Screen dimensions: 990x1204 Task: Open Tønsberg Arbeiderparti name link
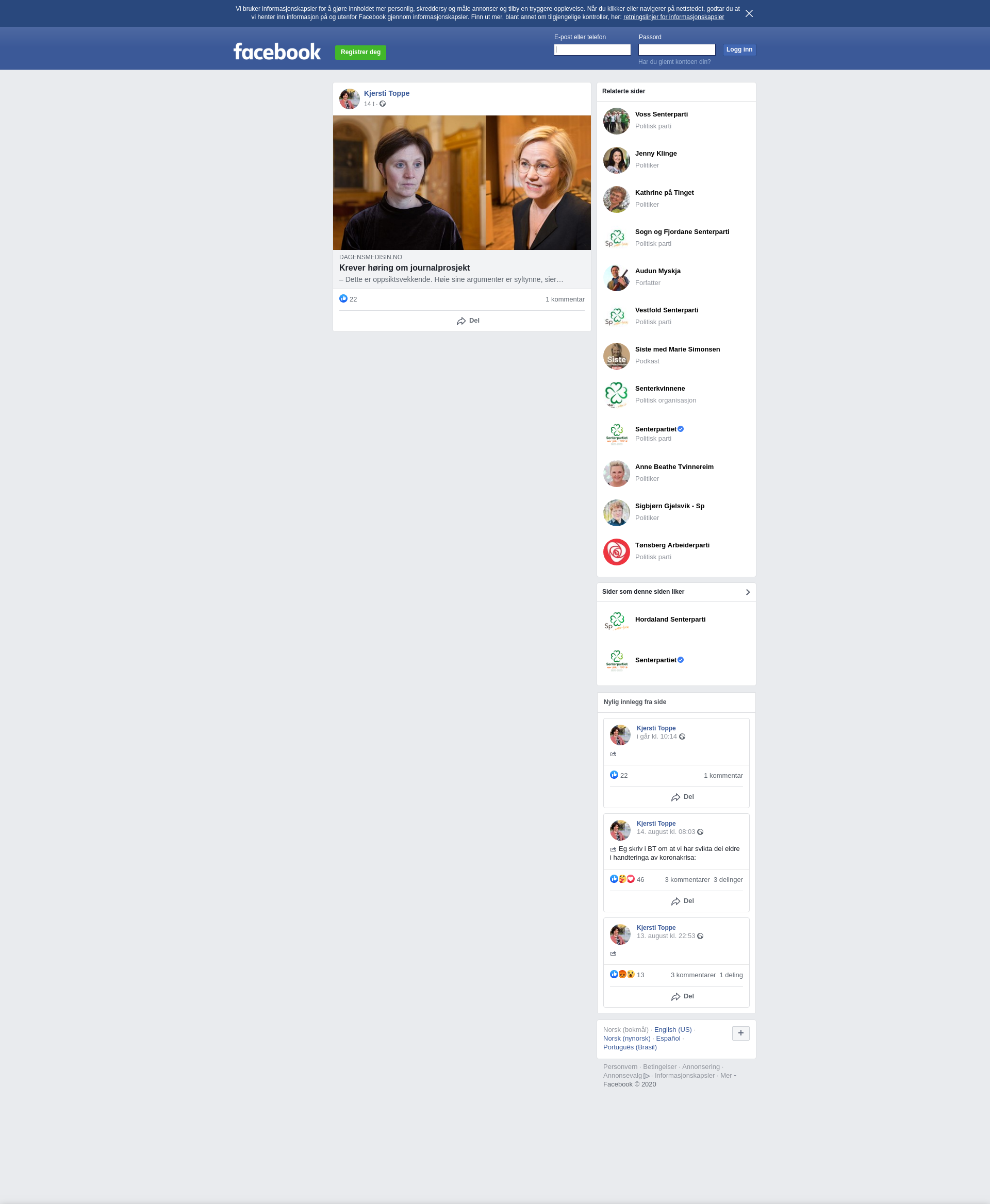(x=672, y=545)
